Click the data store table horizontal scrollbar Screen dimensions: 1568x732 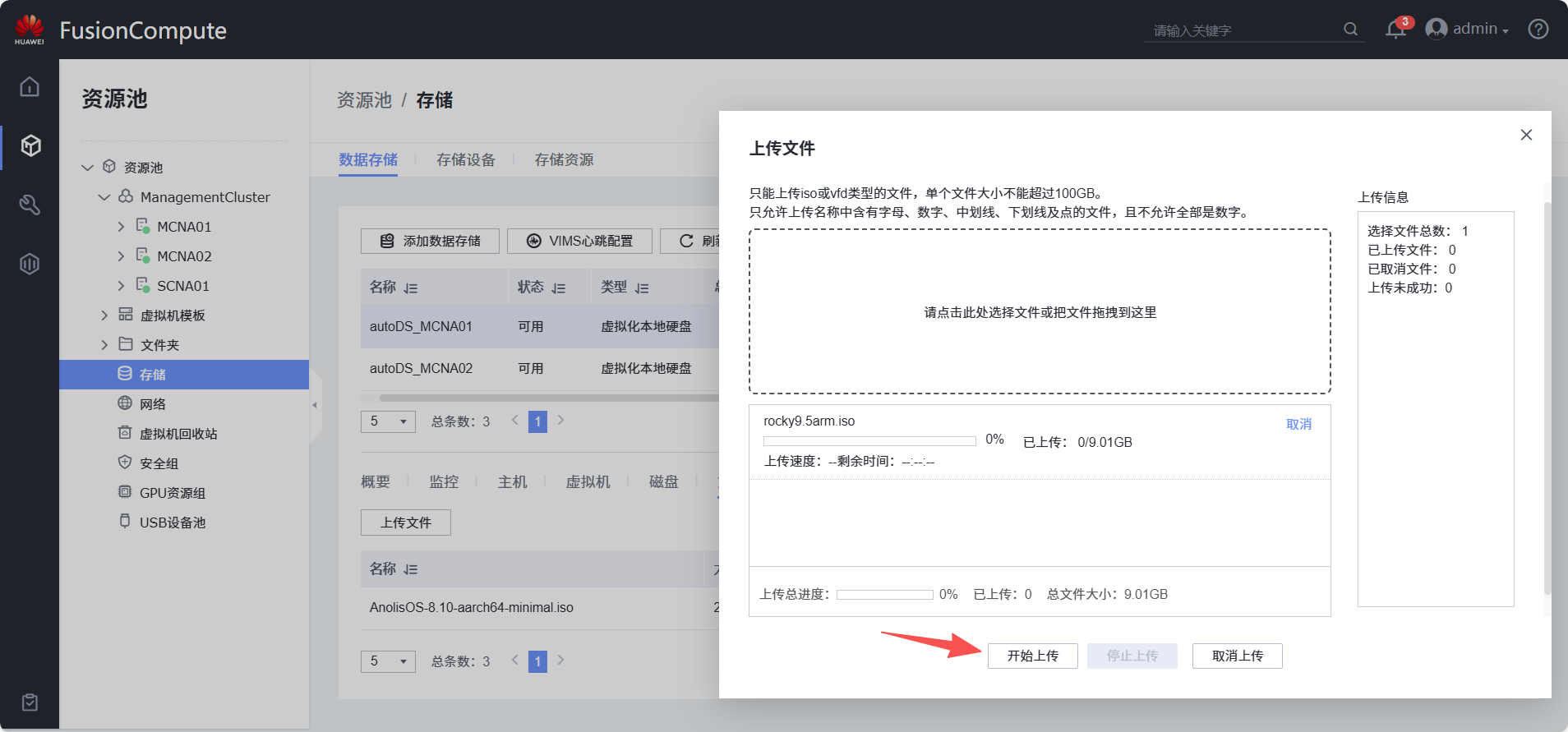click(549, 398)
